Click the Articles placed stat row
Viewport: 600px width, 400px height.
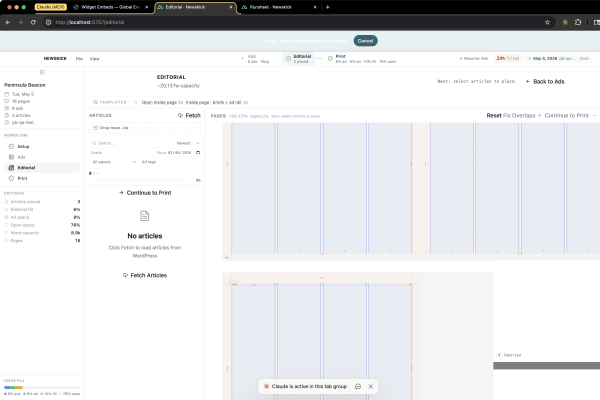[x=42, y=202]
